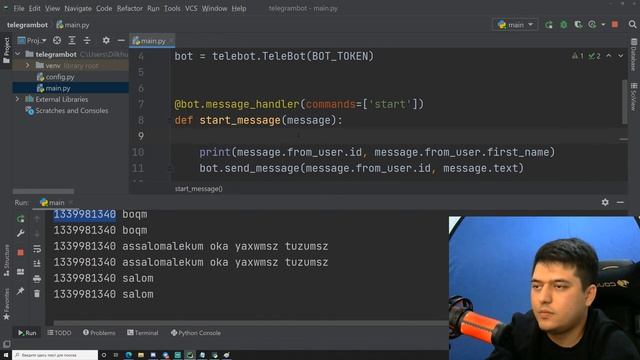This screenshot has height=360, width=640.
Task: Rerun main from Run panel green icon
Action: click(20, 219)
